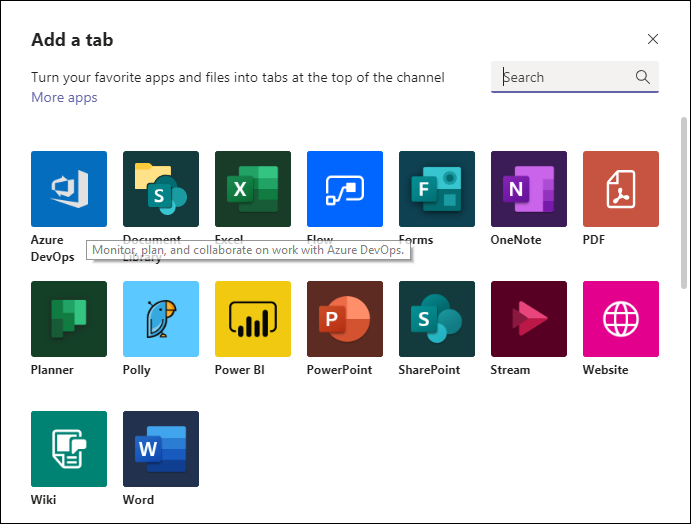Image resolution: width=691 pixels, height=524 pixels.
Task: Choose the Excel app icon
Action: (x=253, y=189)
